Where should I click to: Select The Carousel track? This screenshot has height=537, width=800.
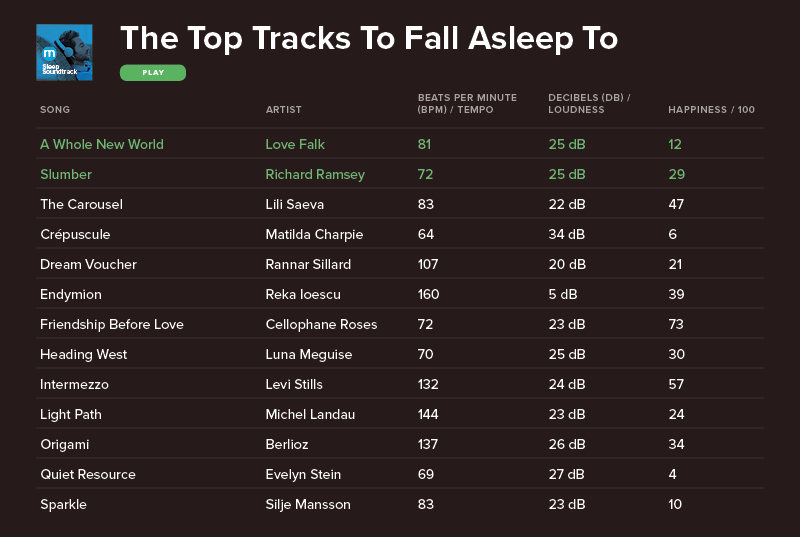click(x=82, y=204)
